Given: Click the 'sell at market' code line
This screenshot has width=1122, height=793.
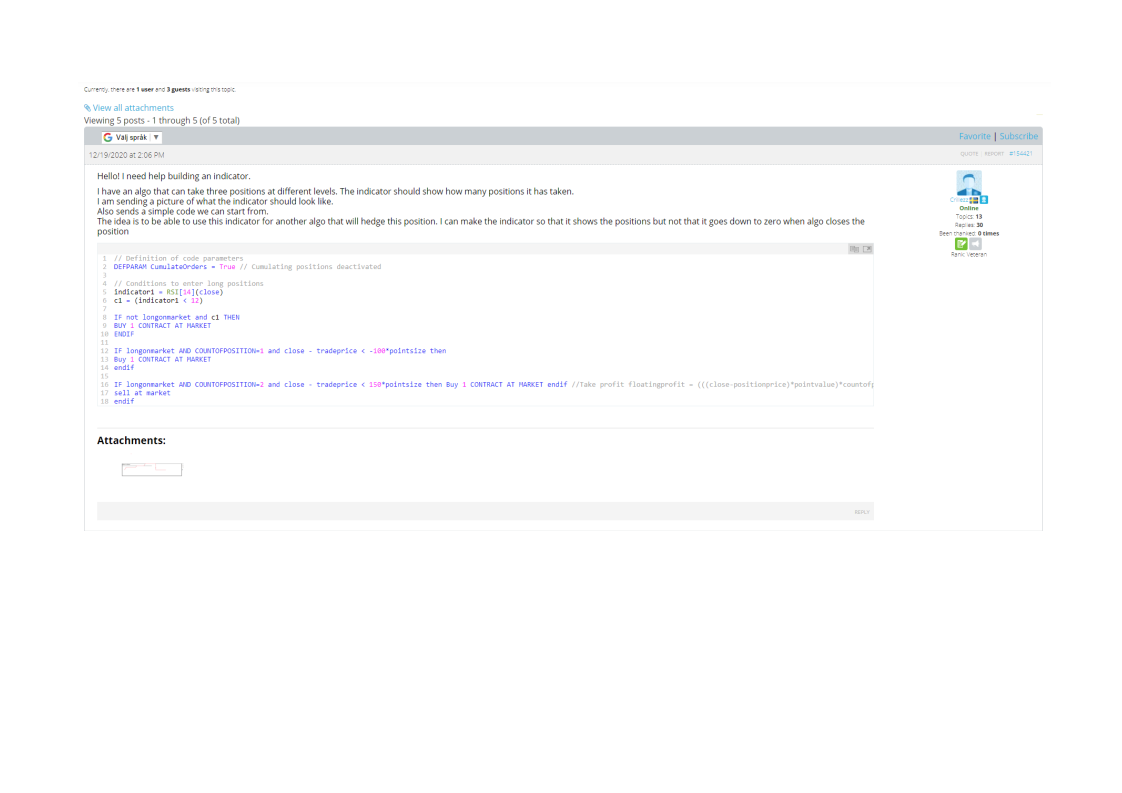Looking at the screenshot, I should point(142,393).
